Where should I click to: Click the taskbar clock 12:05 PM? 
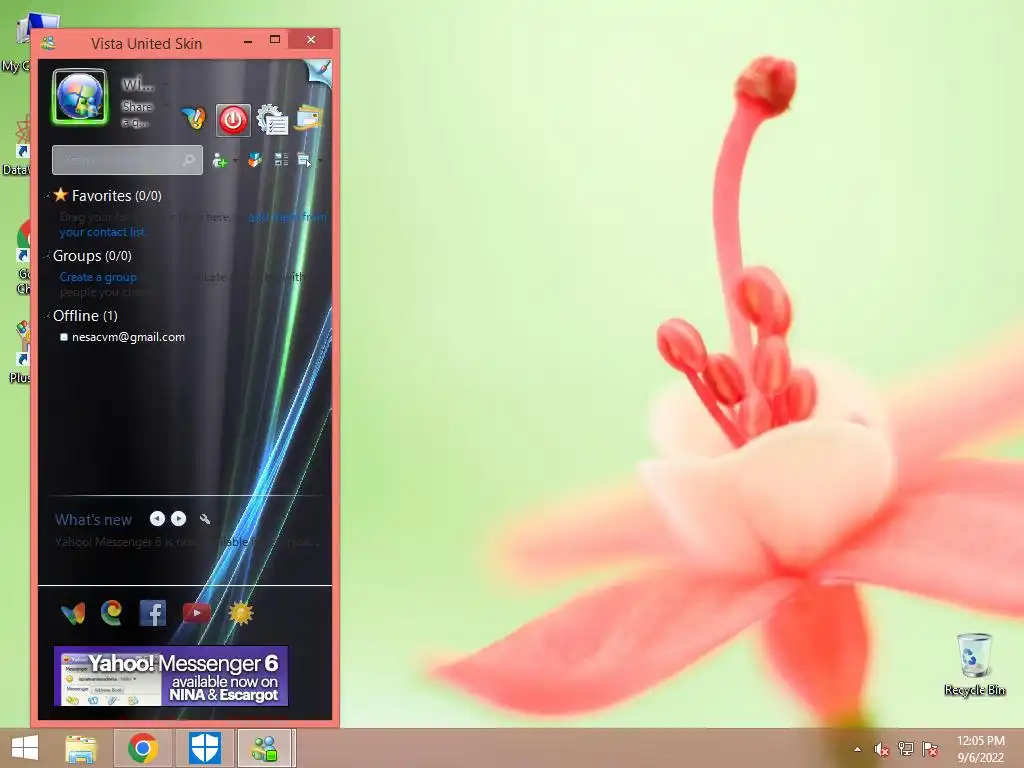pyautogui.click(x=980, y=741)
